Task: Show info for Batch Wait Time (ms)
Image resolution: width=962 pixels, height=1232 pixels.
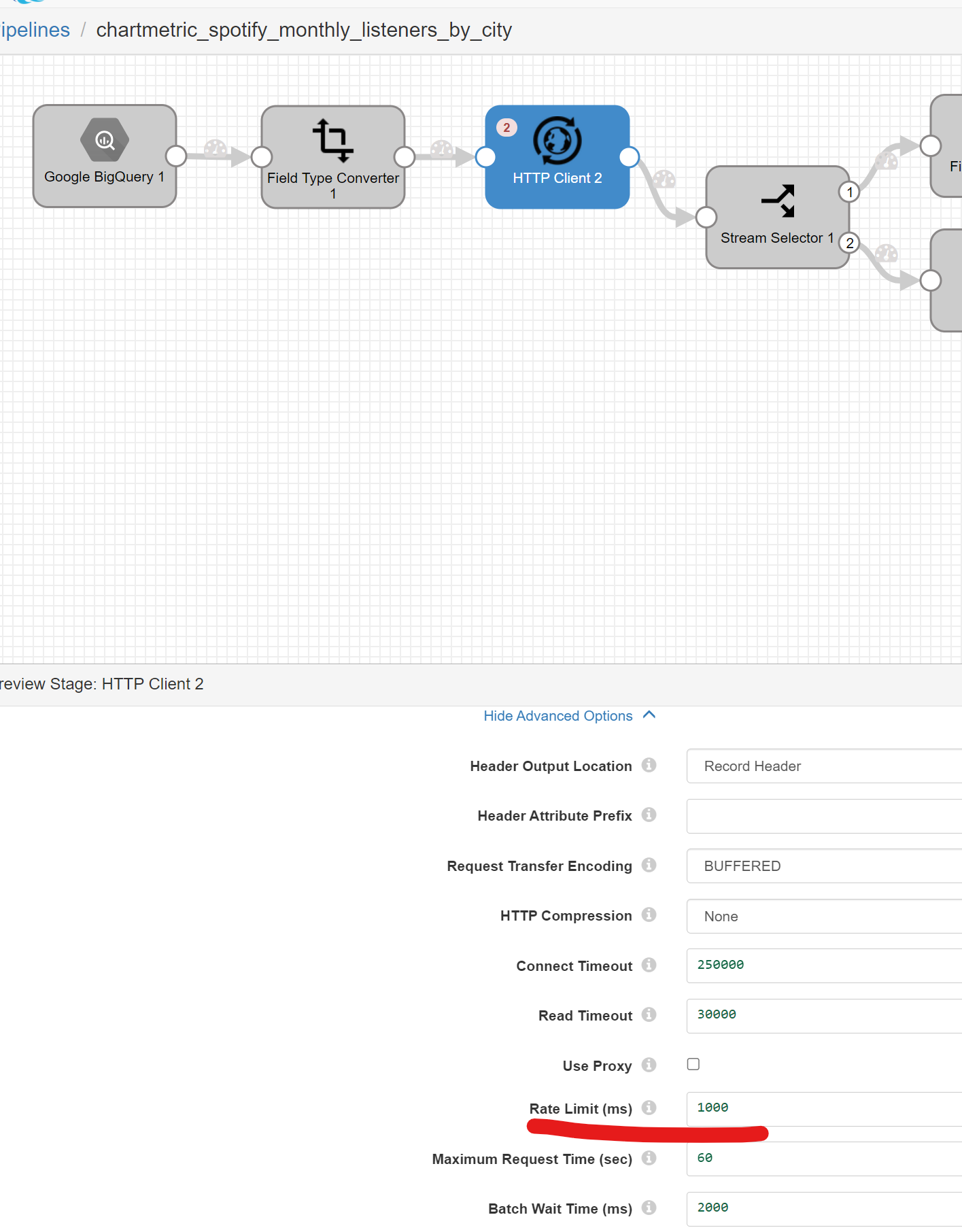Action: pyautogui.click(x=649, y=1208)
